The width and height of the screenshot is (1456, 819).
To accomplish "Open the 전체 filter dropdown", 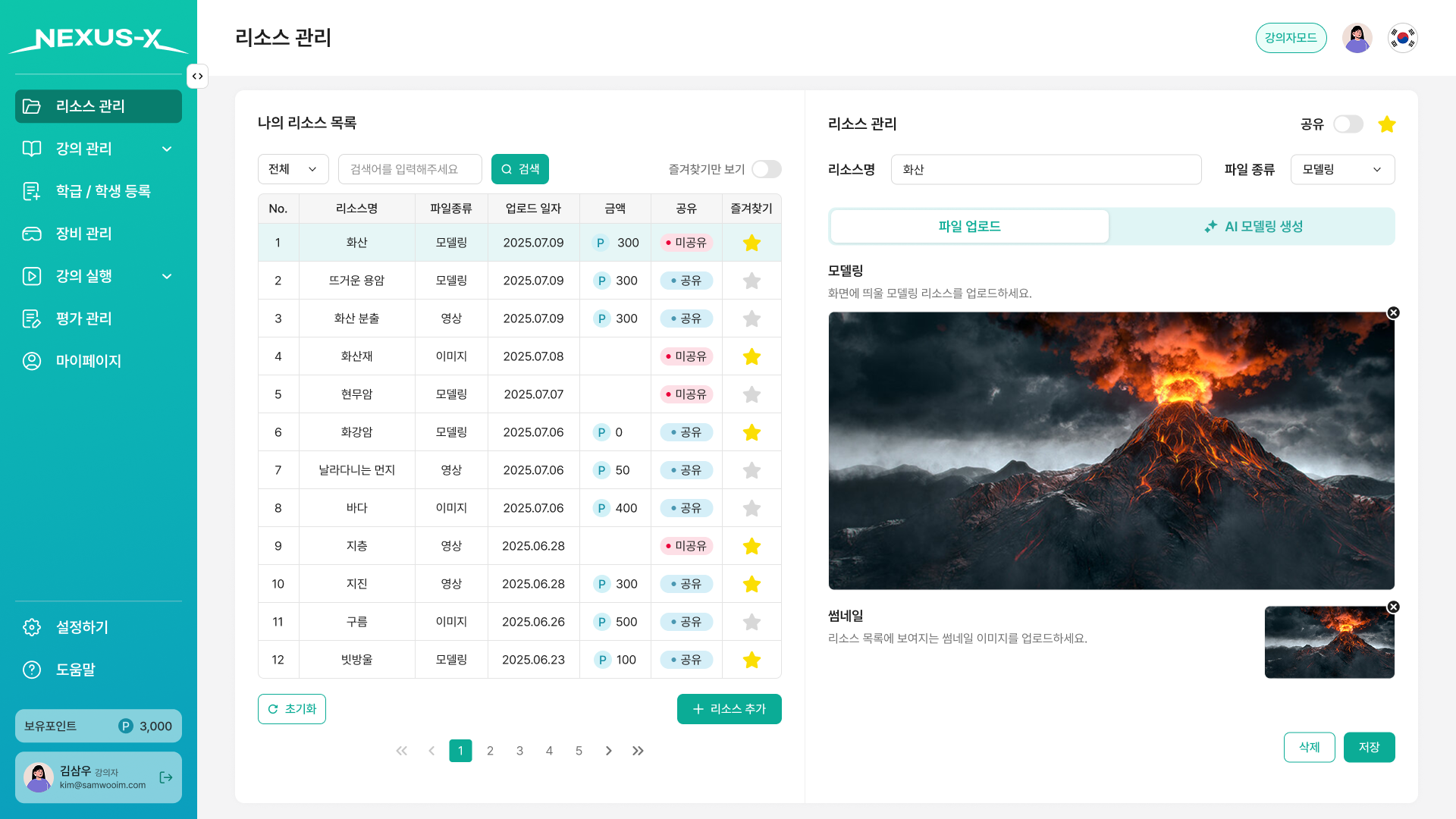I will point(293,169).
